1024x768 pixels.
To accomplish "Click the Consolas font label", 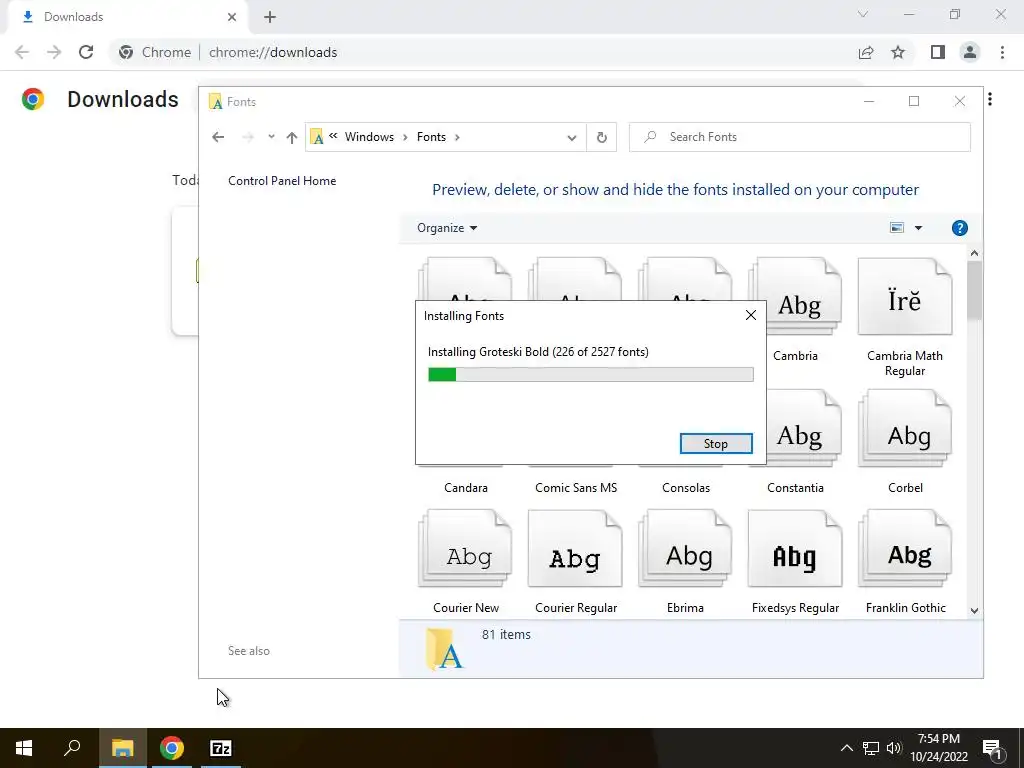I will pos(686,488).
